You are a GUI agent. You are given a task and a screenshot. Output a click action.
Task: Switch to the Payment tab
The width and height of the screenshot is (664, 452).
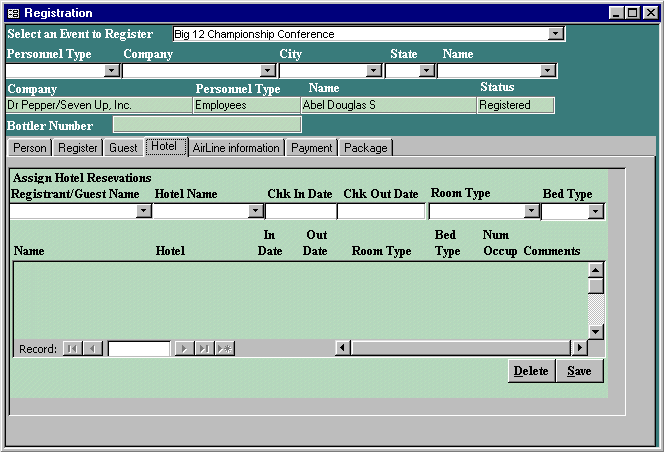[x=312, y=148]
